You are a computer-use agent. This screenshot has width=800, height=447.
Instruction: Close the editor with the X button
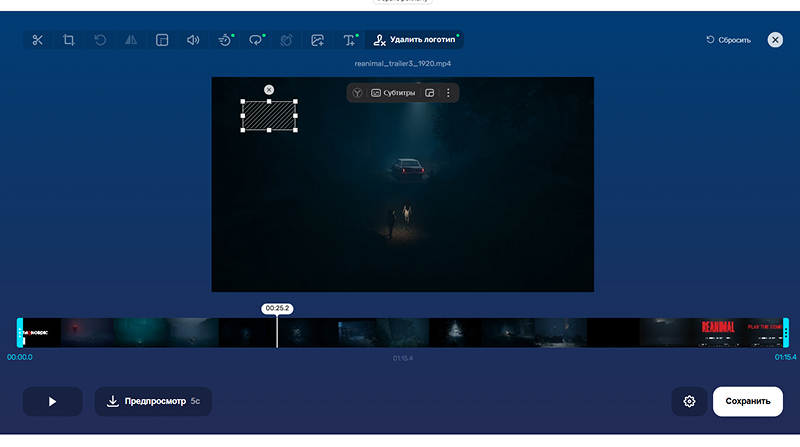coord(775,40)
